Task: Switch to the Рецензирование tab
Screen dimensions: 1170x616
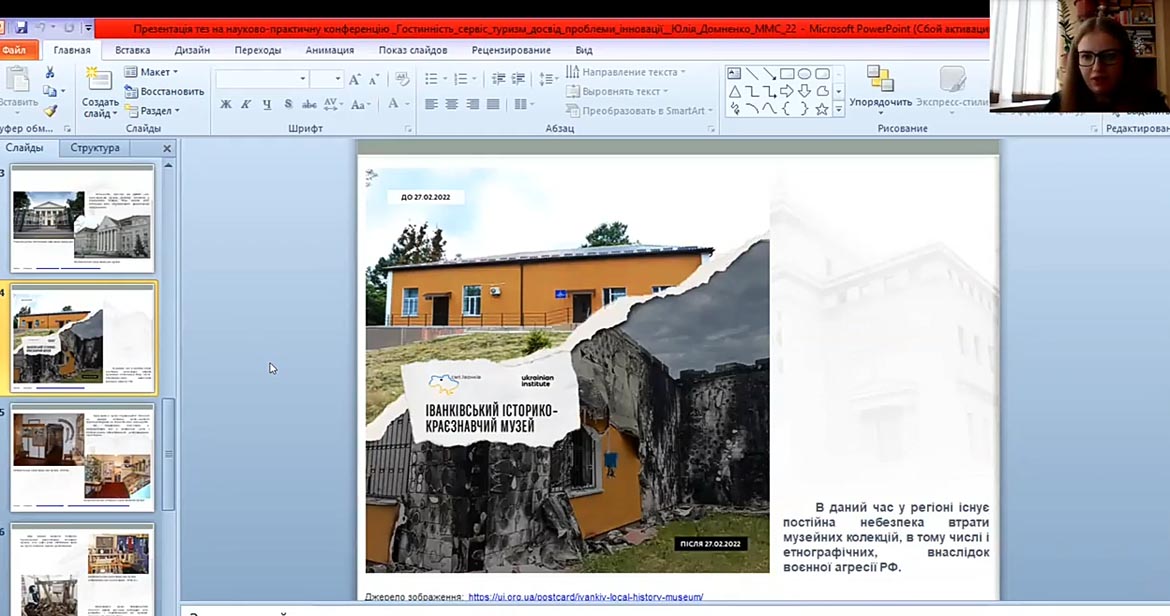Action: click(x=511, y=50)
